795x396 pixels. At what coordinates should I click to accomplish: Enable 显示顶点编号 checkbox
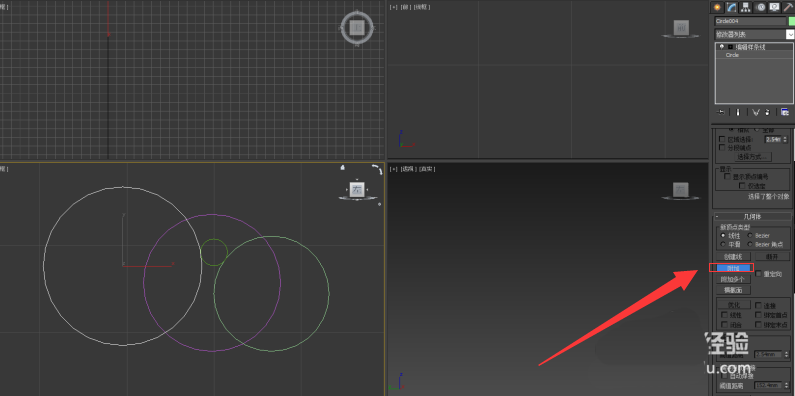tap(728, 177)
